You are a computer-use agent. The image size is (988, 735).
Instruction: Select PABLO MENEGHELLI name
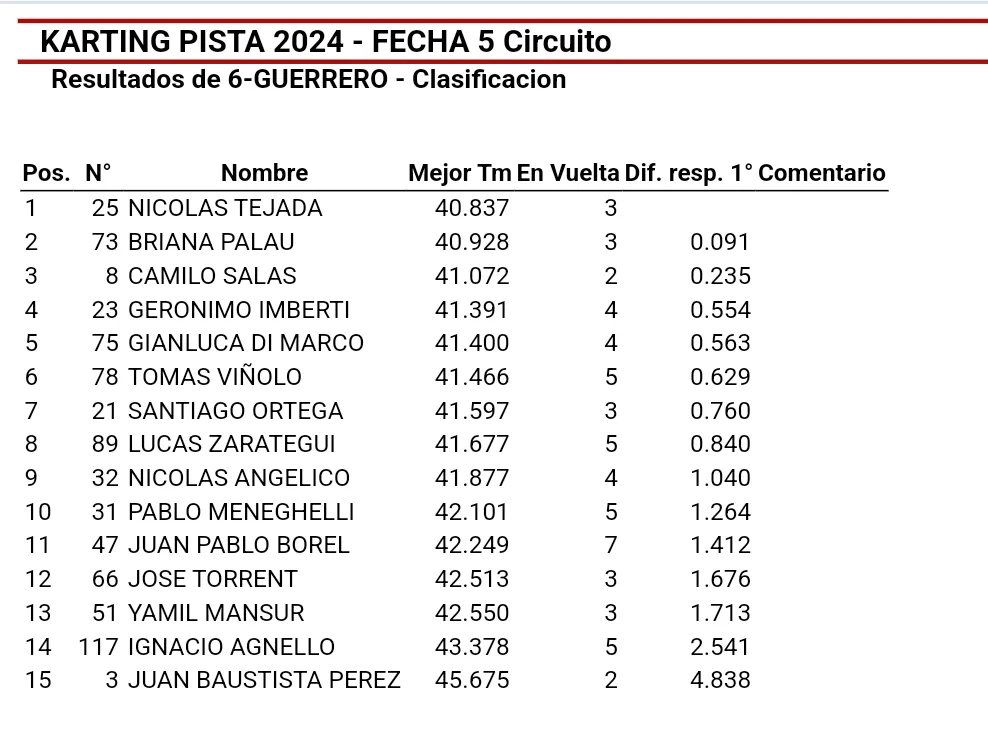(x=241, y=512)
